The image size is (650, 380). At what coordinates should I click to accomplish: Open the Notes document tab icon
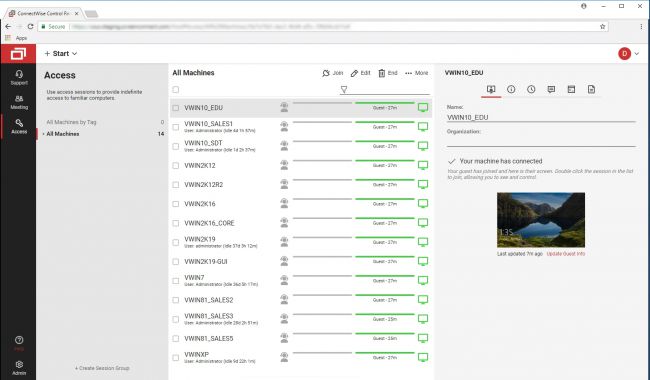point(591,90)
